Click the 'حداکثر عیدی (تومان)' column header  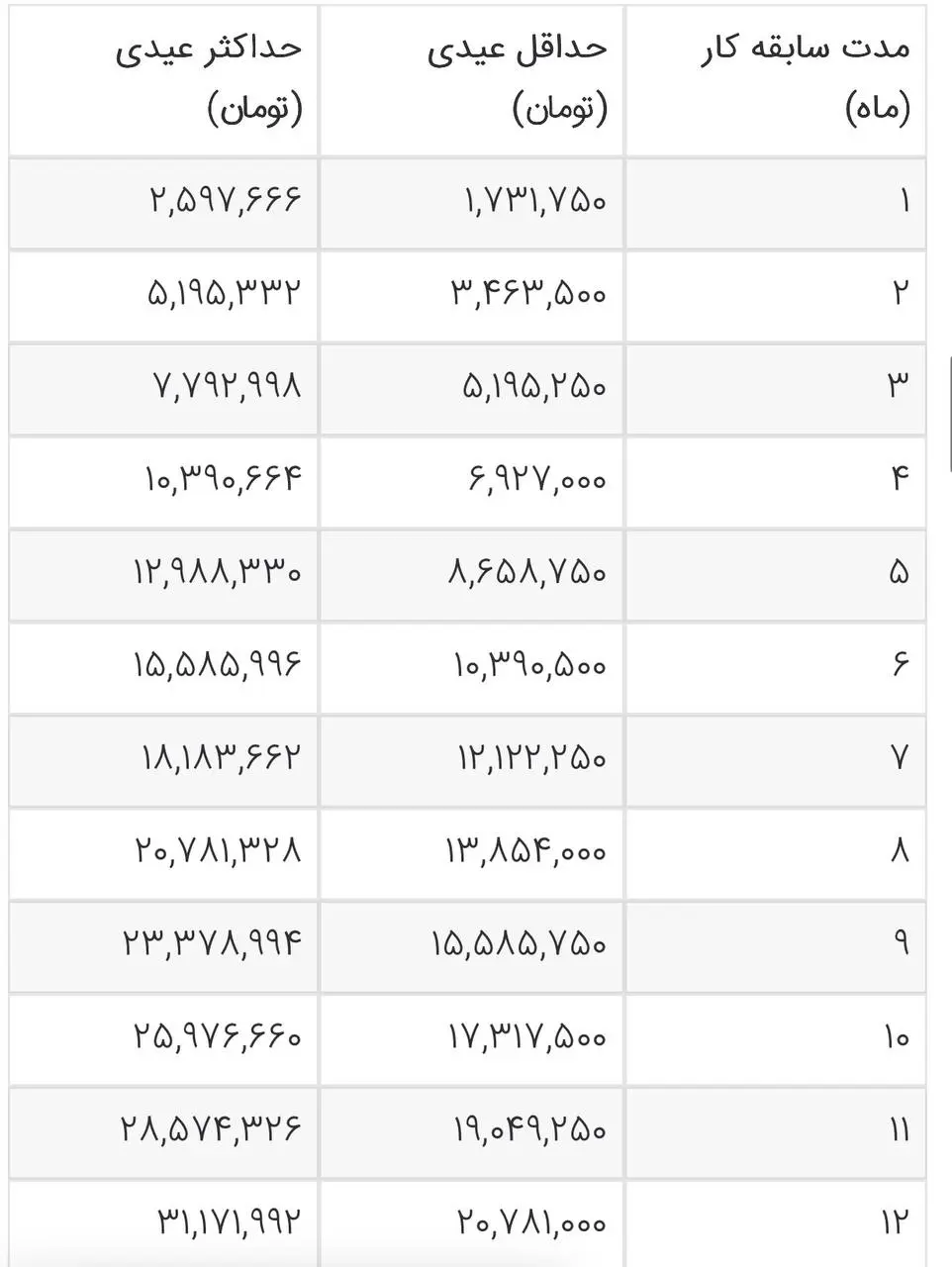[210, 78]
